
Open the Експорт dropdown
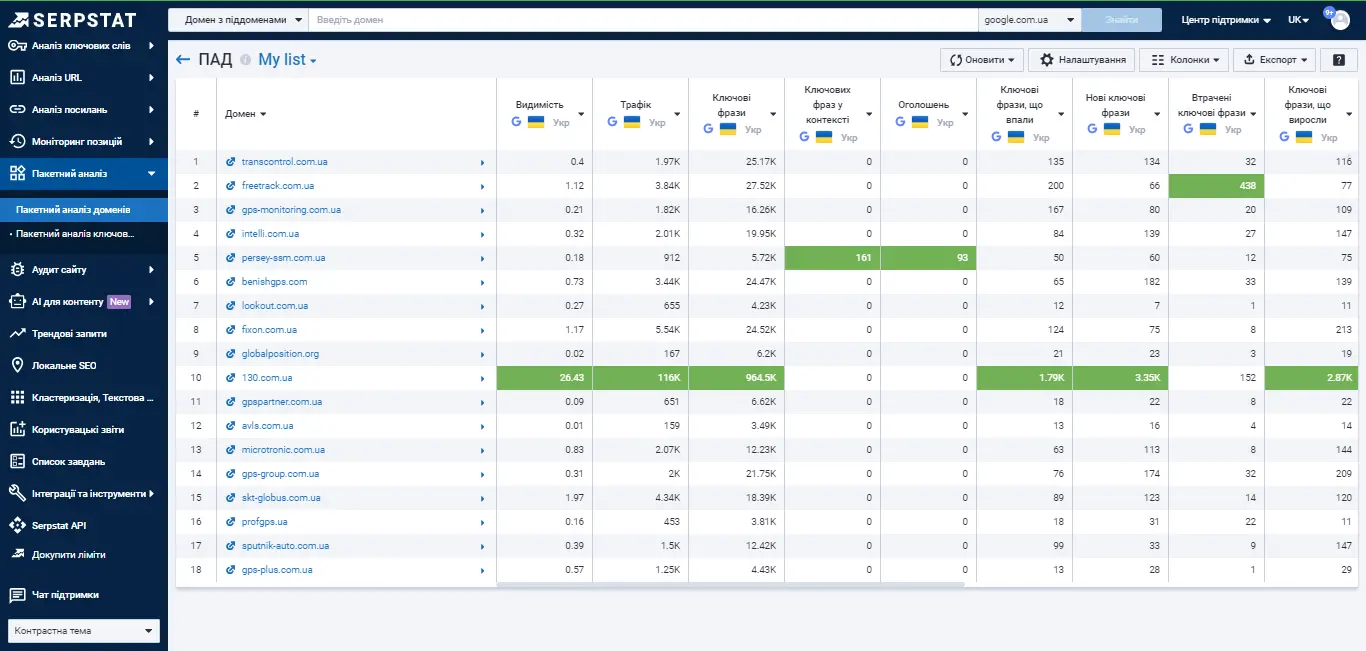pyautogui.click(x=1274, y=60)
